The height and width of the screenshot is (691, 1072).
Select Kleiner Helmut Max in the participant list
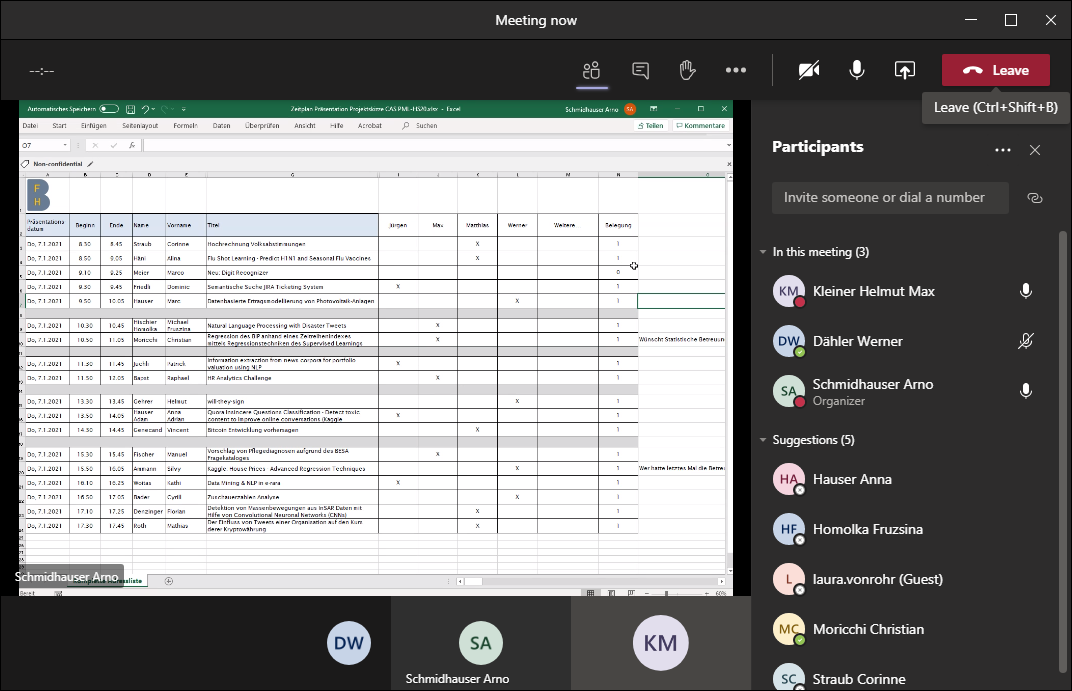click(873, 291)
